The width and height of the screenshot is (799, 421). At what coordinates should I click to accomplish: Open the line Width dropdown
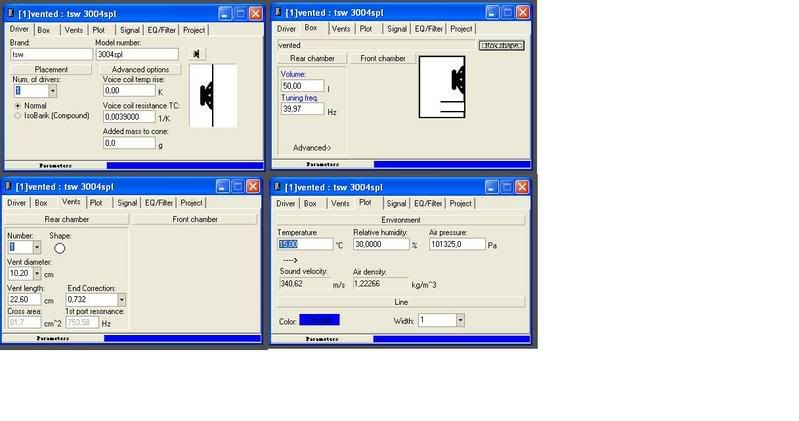pos(459,320)
